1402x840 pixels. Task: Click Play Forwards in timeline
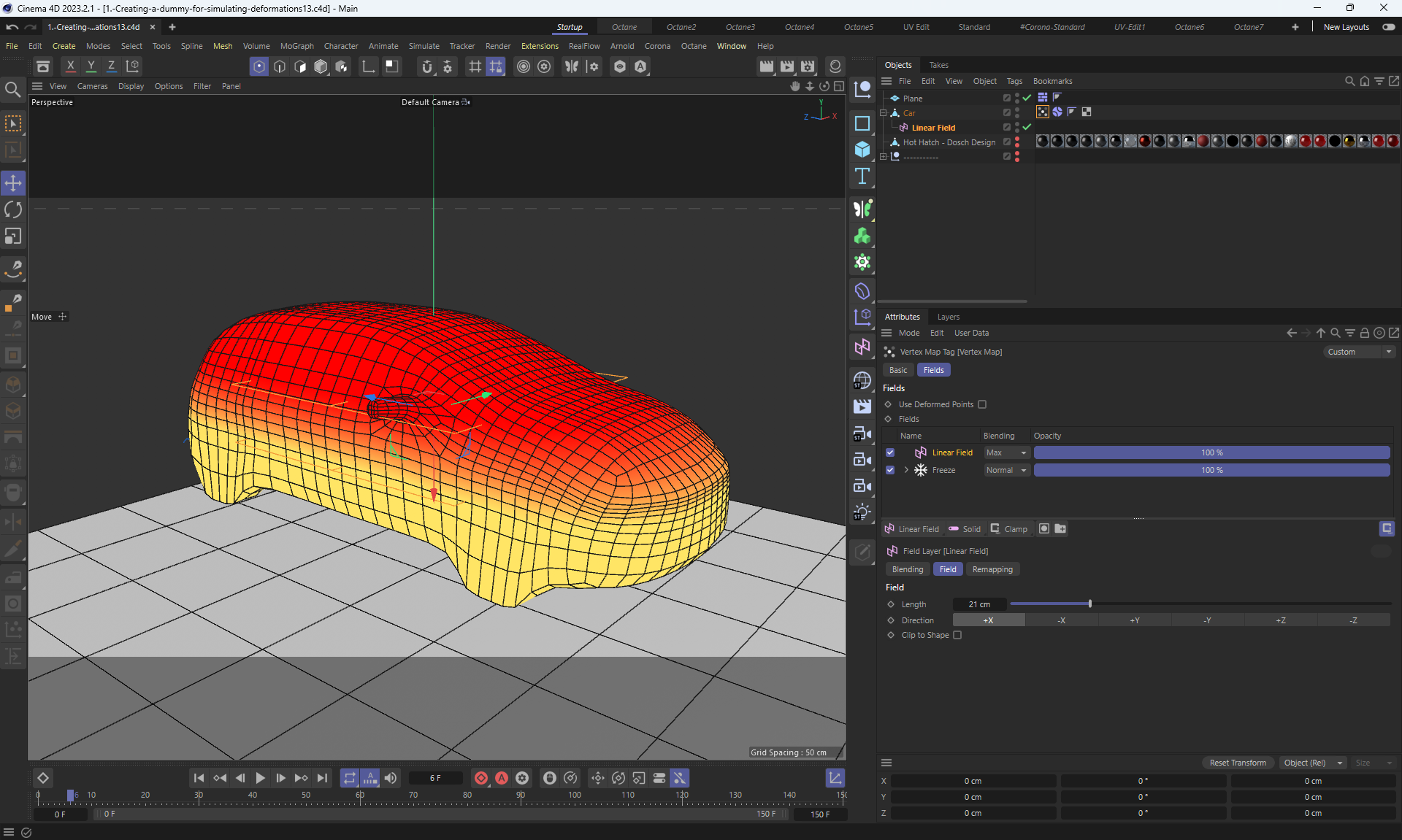(261, 778)
